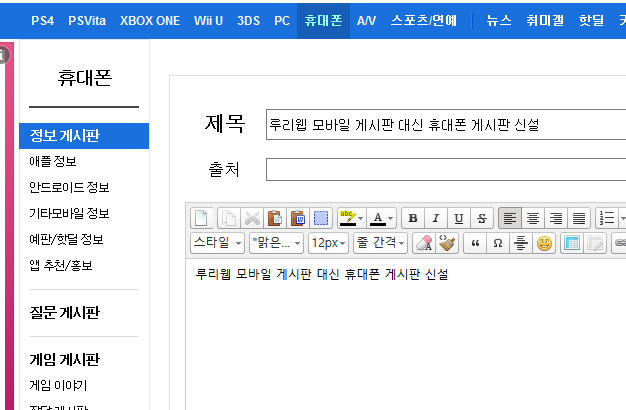This screenshot has width=626, height=410.
Task: Open the 예판/핫딜 정보 sidebar link
Action: coord(66,240)
